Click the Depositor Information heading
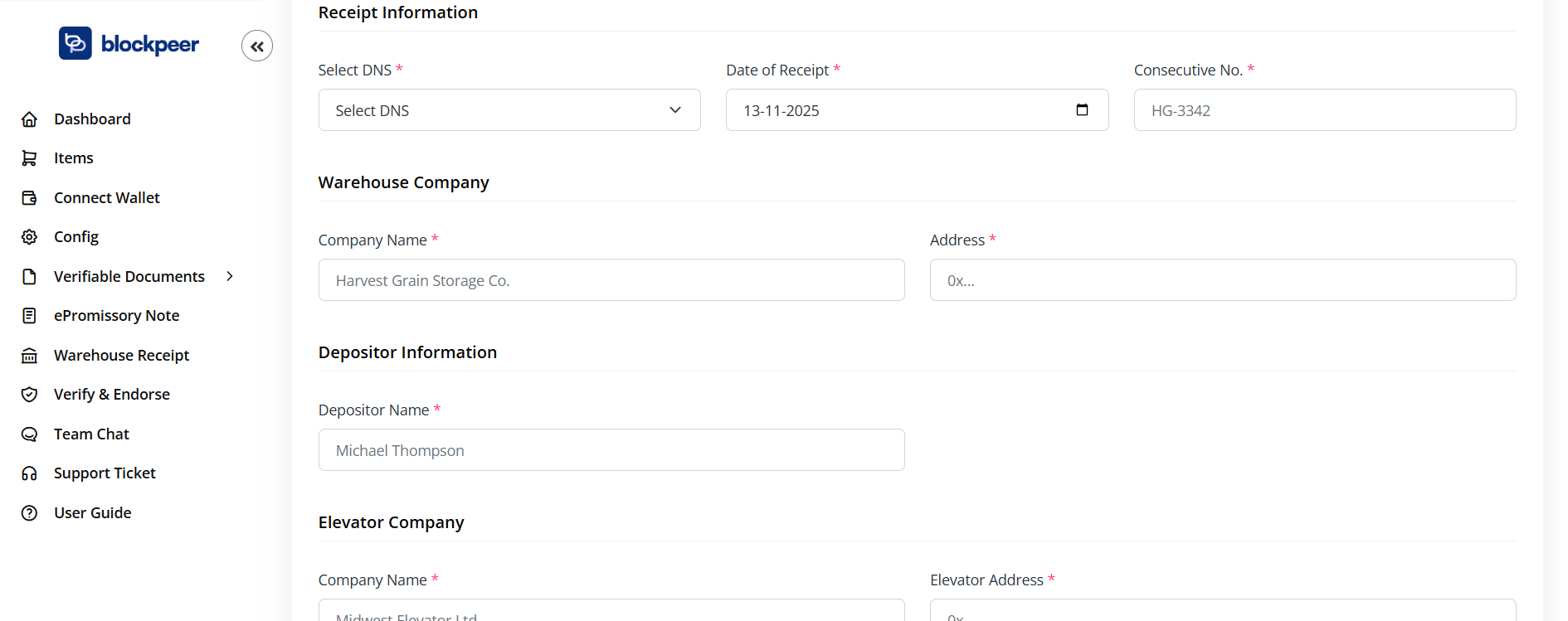This screenshot has height=621, width=1568. click(x=407, y=352)
